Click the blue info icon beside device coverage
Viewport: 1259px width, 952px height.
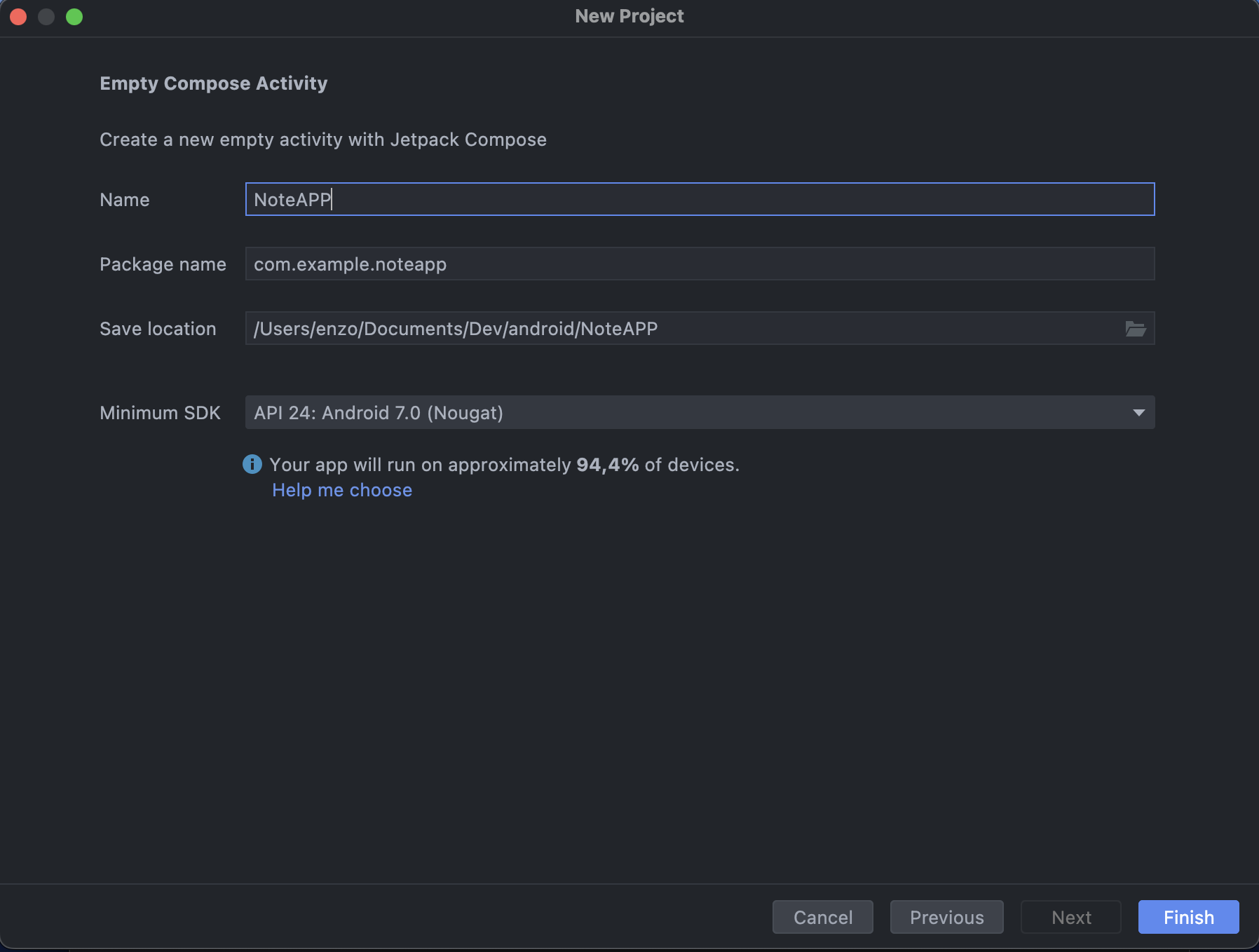pos(252,464)
